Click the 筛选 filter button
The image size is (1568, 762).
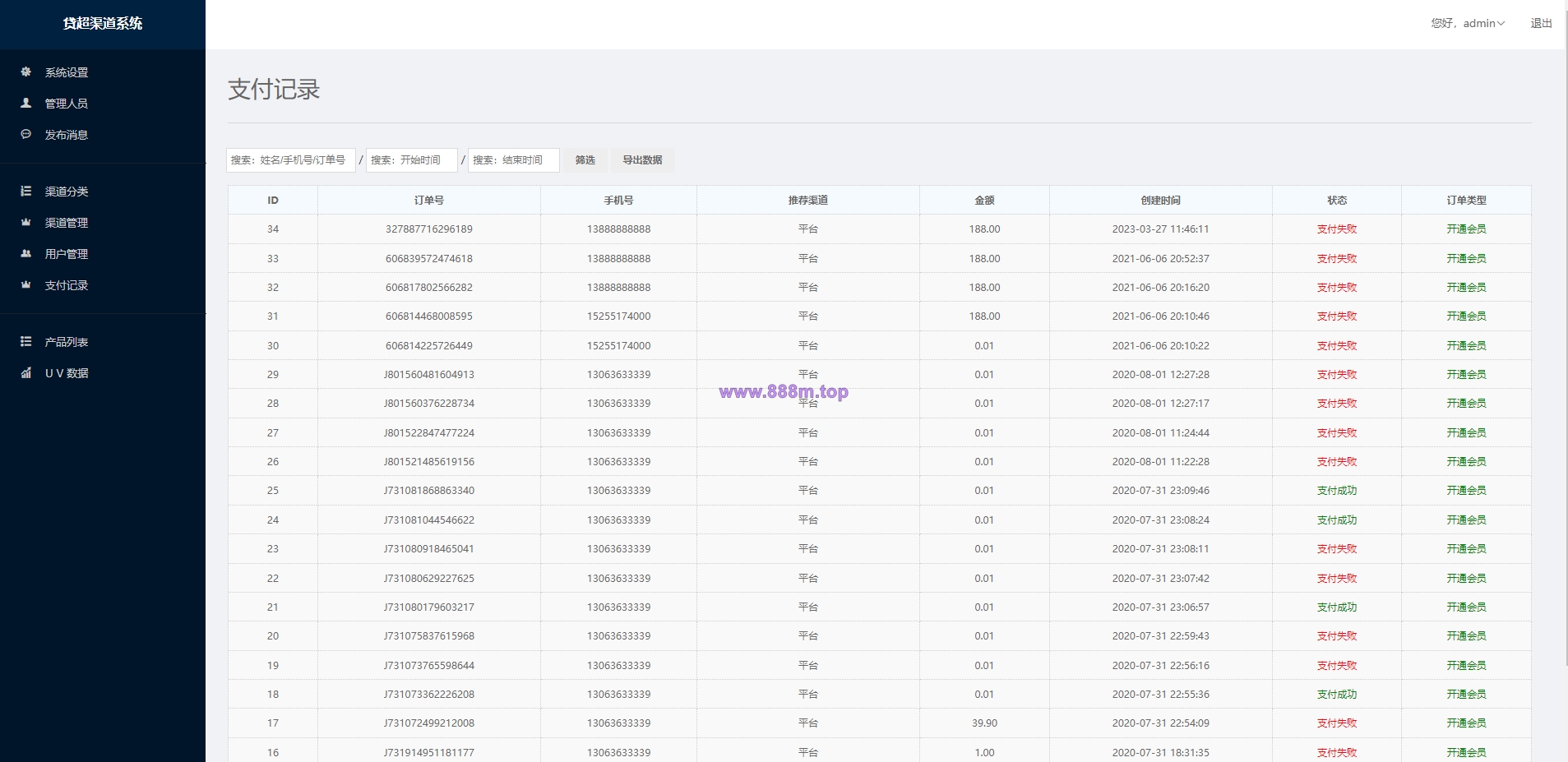[x=585, y=160]
